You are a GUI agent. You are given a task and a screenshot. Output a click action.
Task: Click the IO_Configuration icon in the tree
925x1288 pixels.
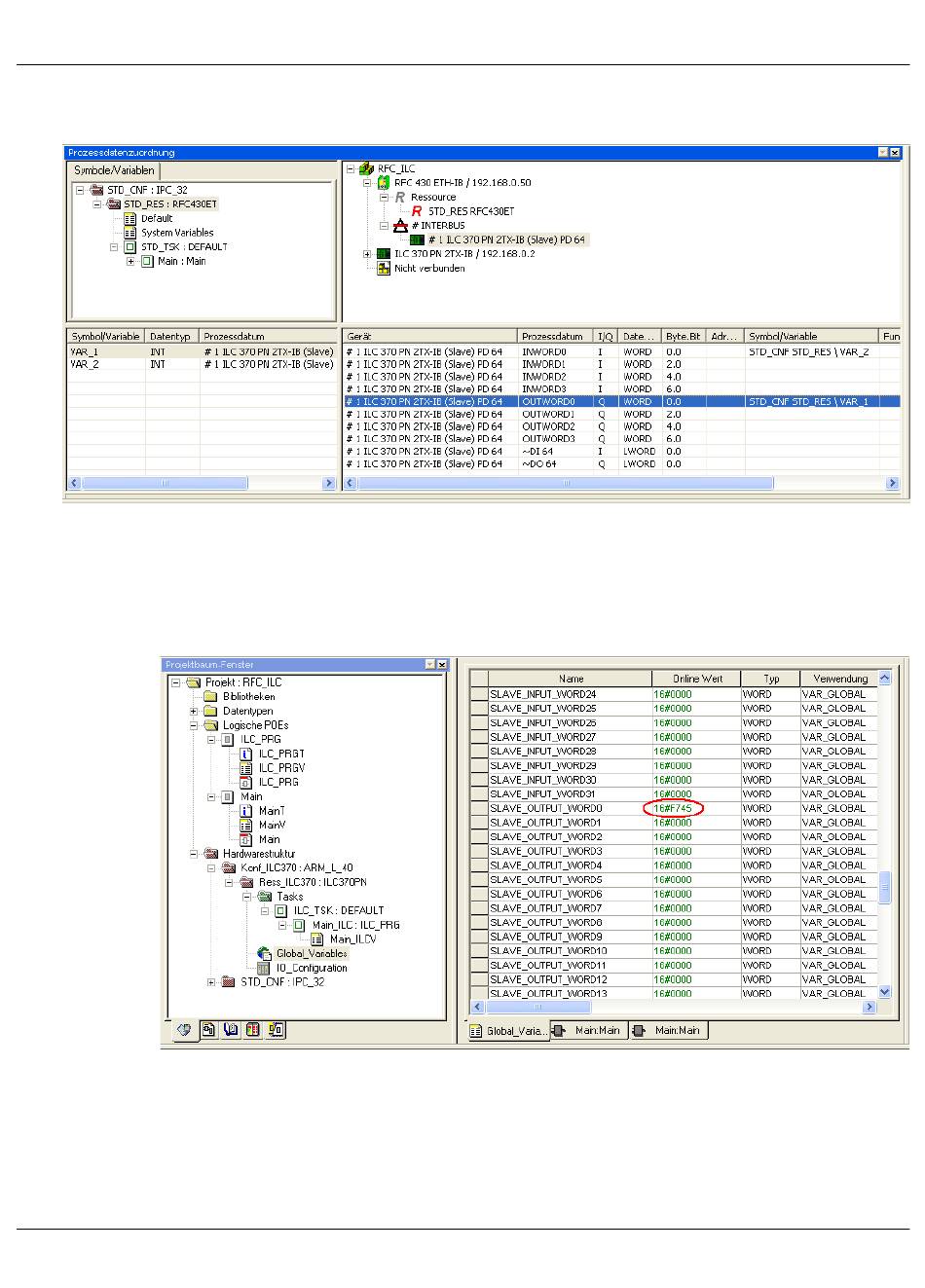[264, 969]
